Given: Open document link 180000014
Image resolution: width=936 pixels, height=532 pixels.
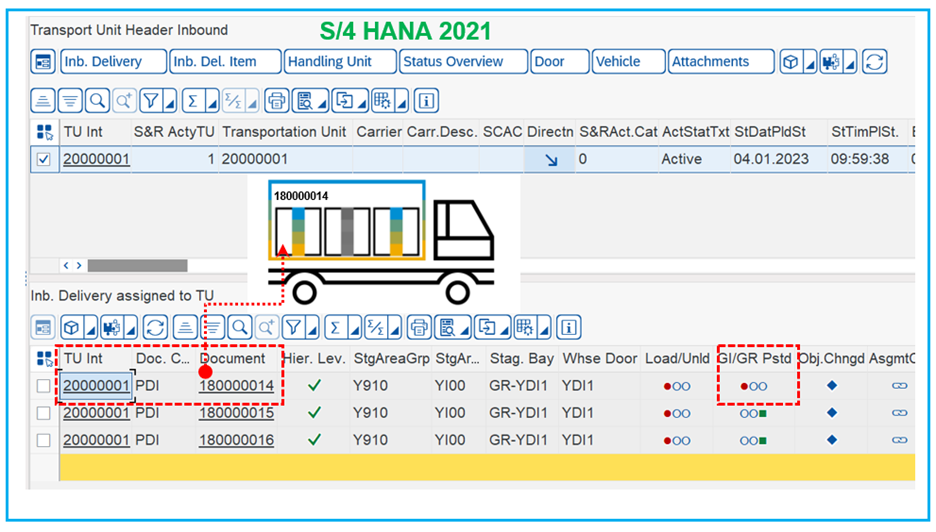Looking at the screenshot, I should 236,386.
